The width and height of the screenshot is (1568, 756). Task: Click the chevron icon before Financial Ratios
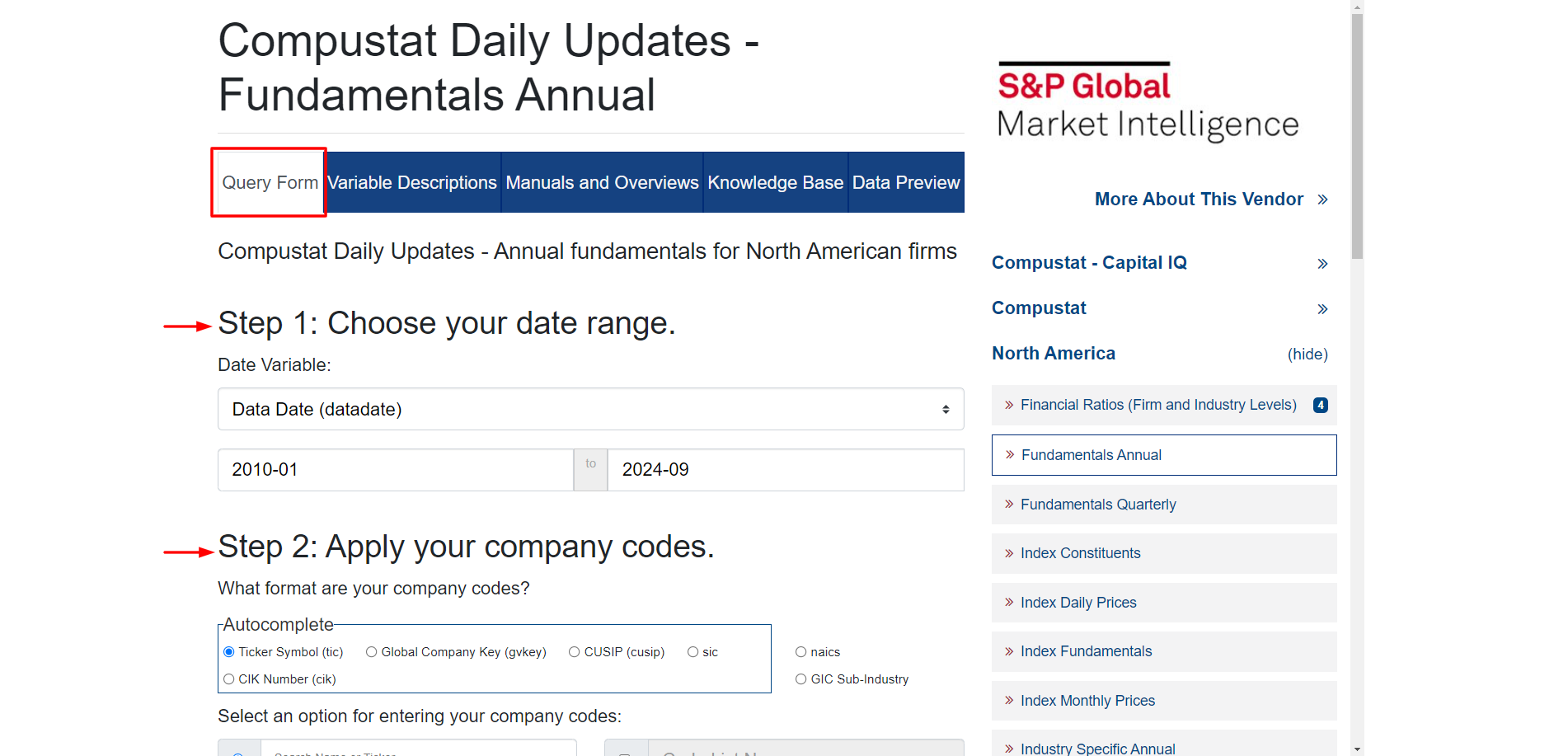(x=1009, y=405)
